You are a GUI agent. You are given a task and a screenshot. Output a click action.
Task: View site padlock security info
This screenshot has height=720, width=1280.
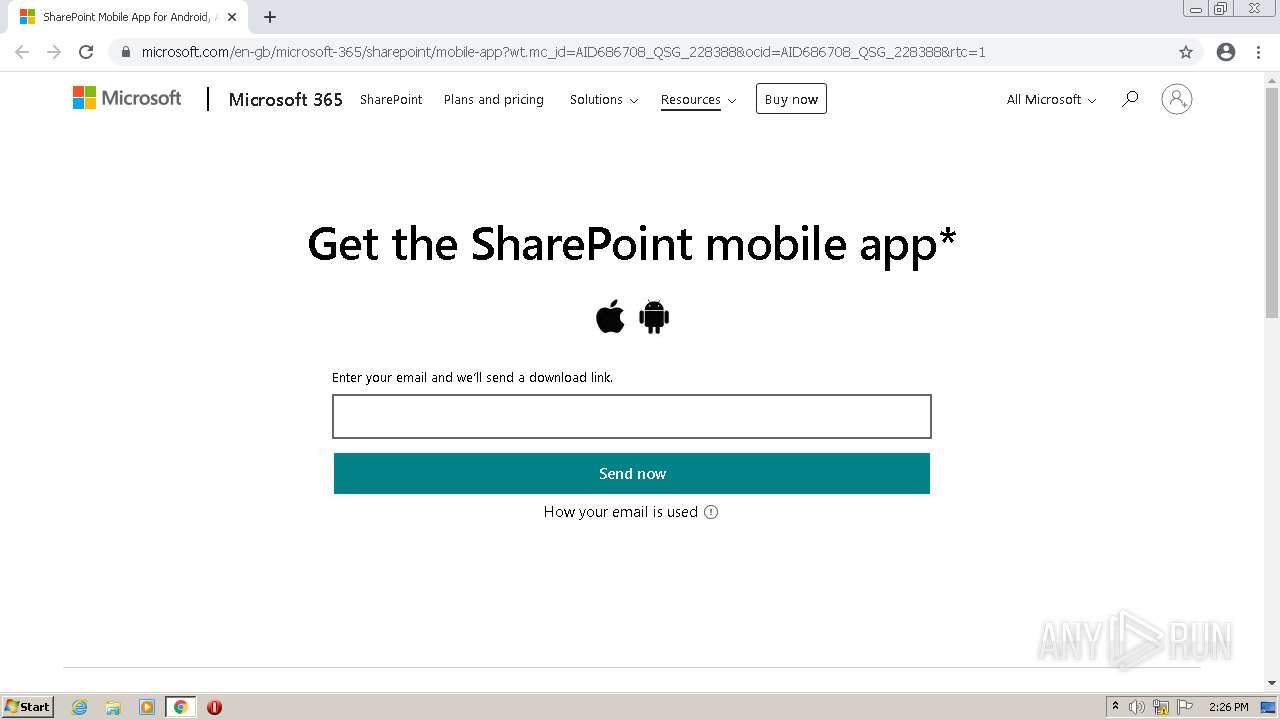coord(126,52)
